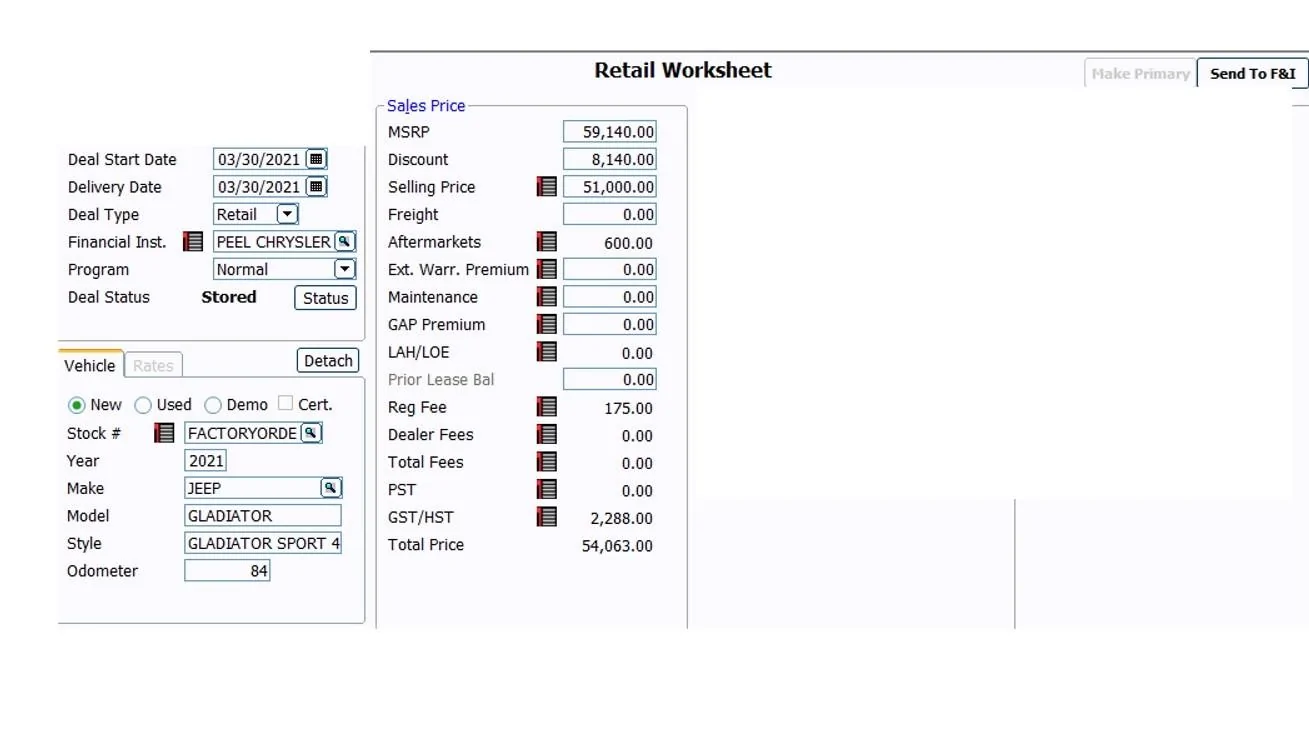Screen dimensions: 1309x736
Task: Open Dealer Fees detail icon
Action: pyautogui.click(x=547, y=434)
